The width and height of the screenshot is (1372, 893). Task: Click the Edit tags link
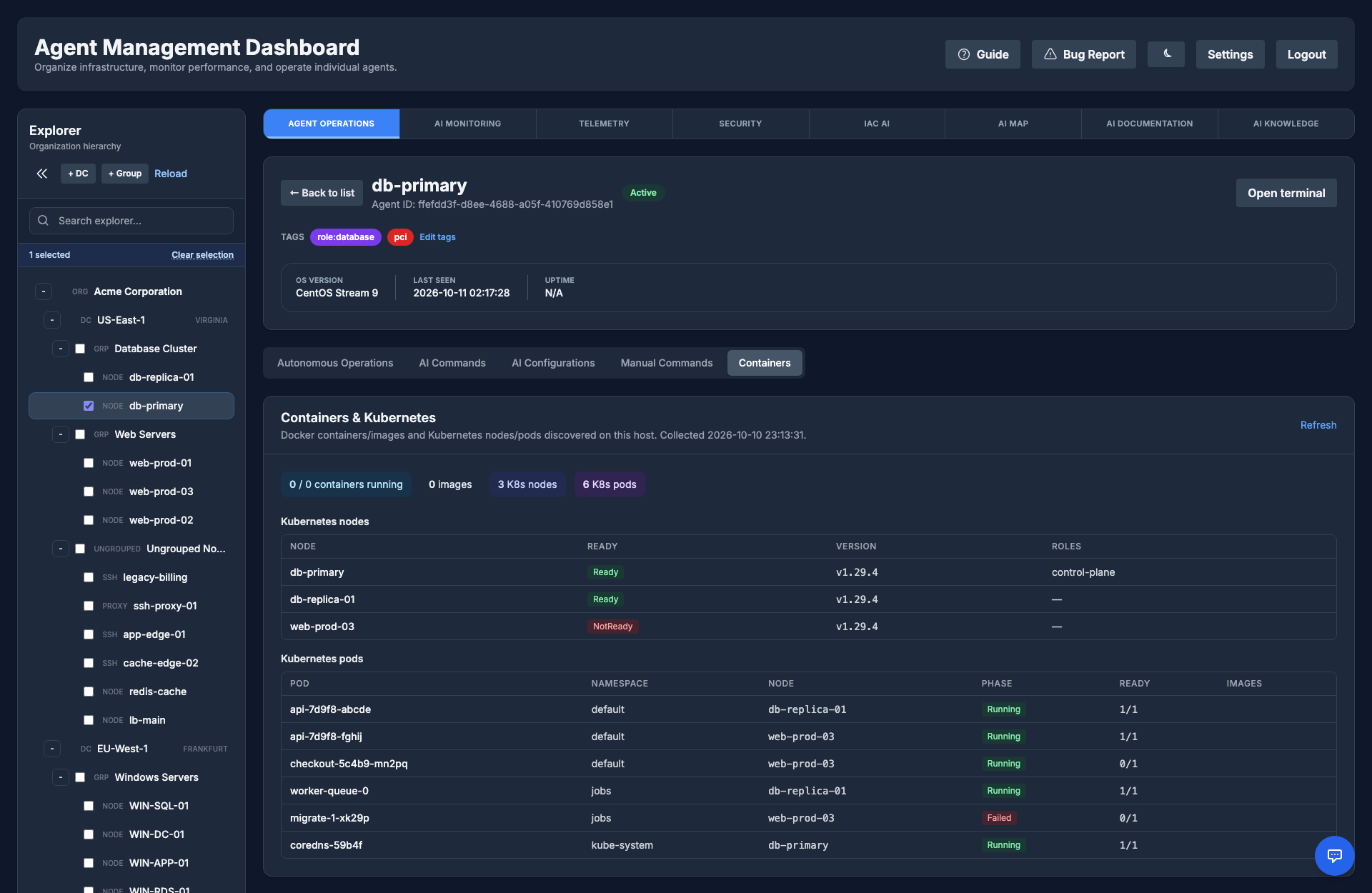click(437, 237)
